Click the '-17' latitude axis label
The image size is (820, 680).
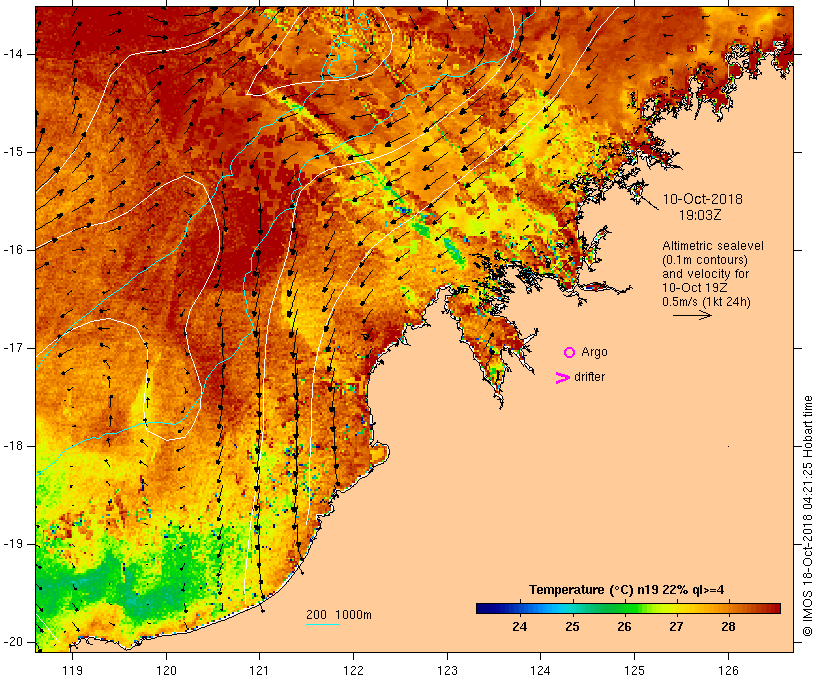13,348
